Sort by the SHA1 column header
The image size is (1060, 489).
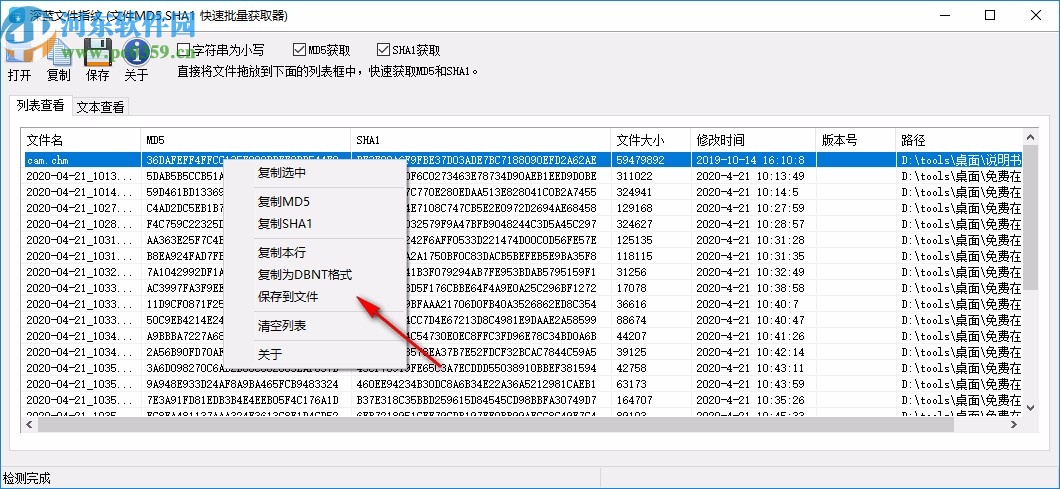pyautogui.click(x=481, y=140)
